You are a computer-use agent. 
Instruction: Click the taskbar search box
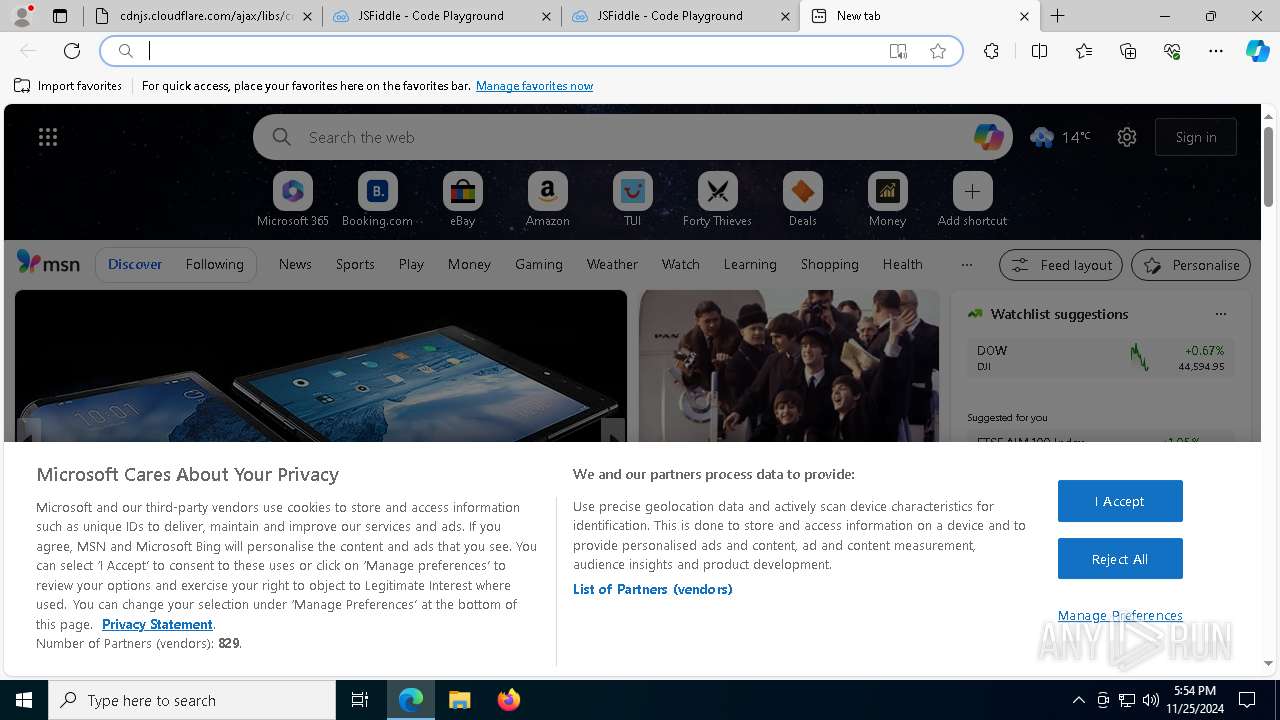point(192,700)
